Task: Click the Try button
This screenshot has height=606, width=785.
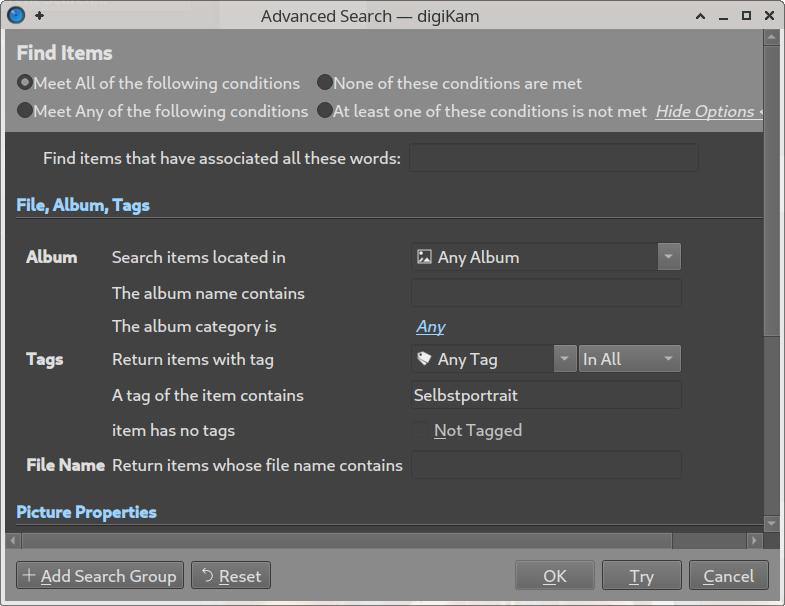Action: tap(641, 575)
